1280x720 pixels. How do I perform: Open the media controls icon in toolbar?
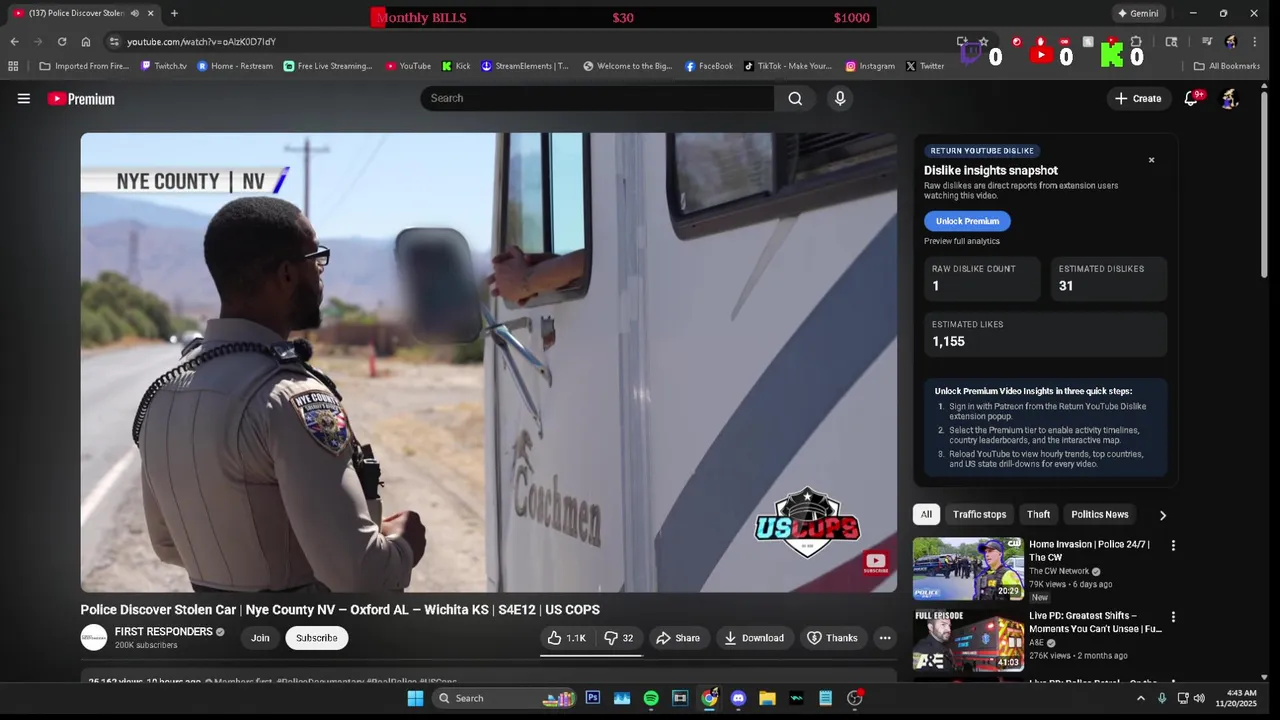(1207, 41)
